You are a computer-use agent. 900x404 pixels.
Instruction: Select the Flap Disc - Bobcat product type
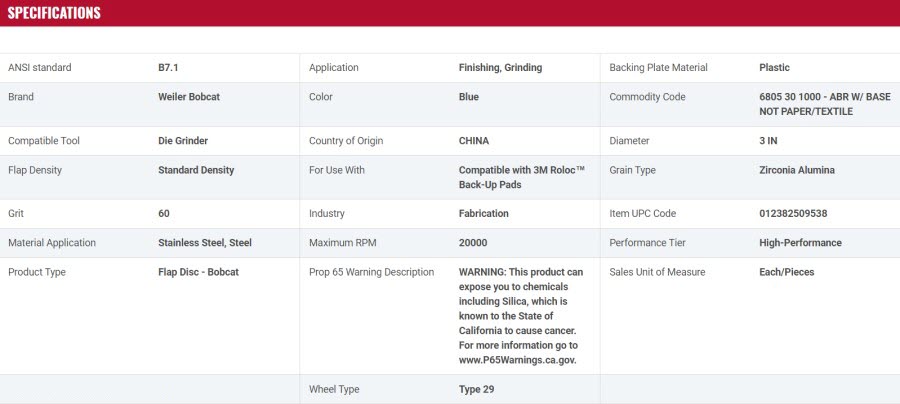coord(199,272)
